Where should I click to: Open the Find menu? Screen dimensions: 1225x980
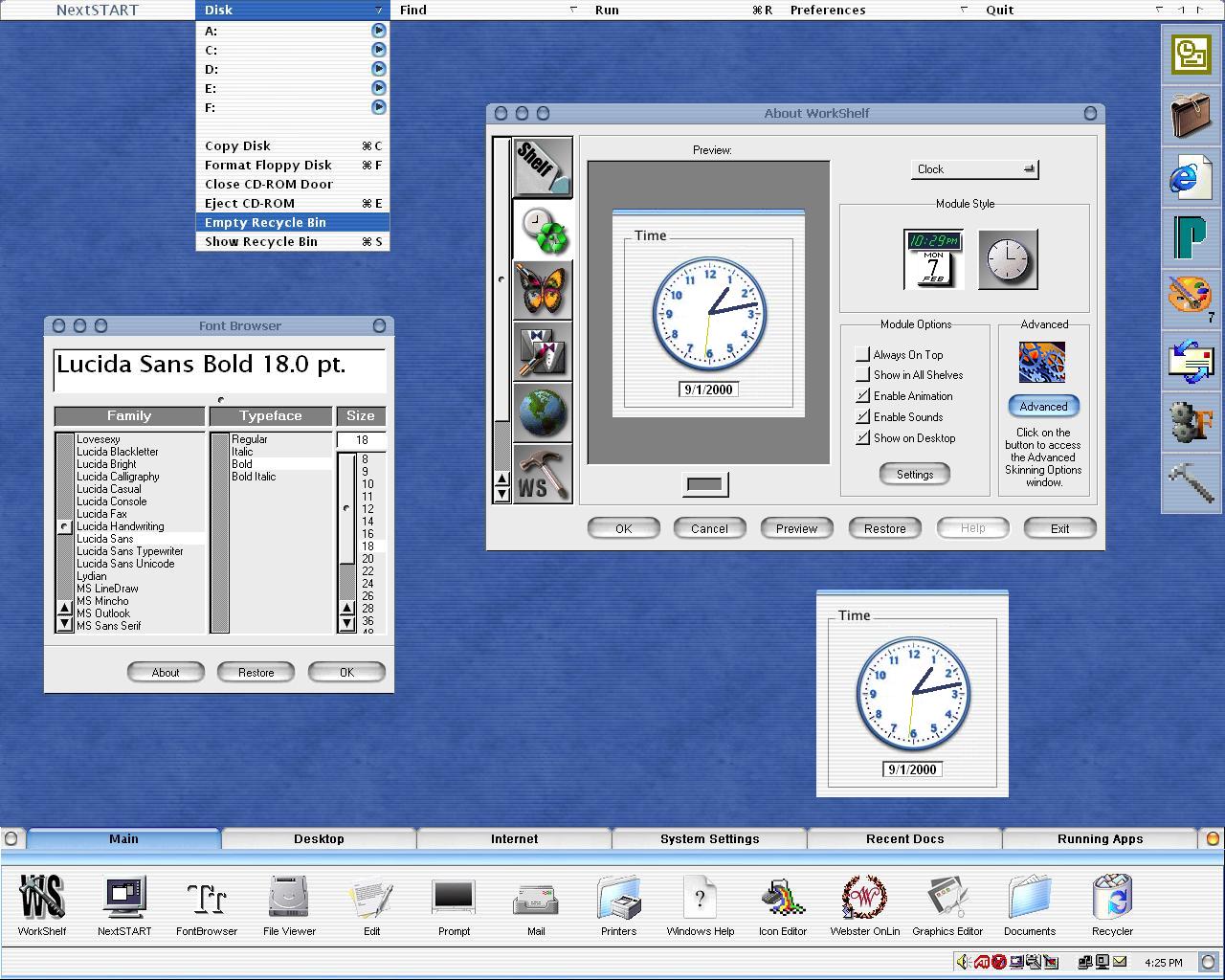click(488, 10)
